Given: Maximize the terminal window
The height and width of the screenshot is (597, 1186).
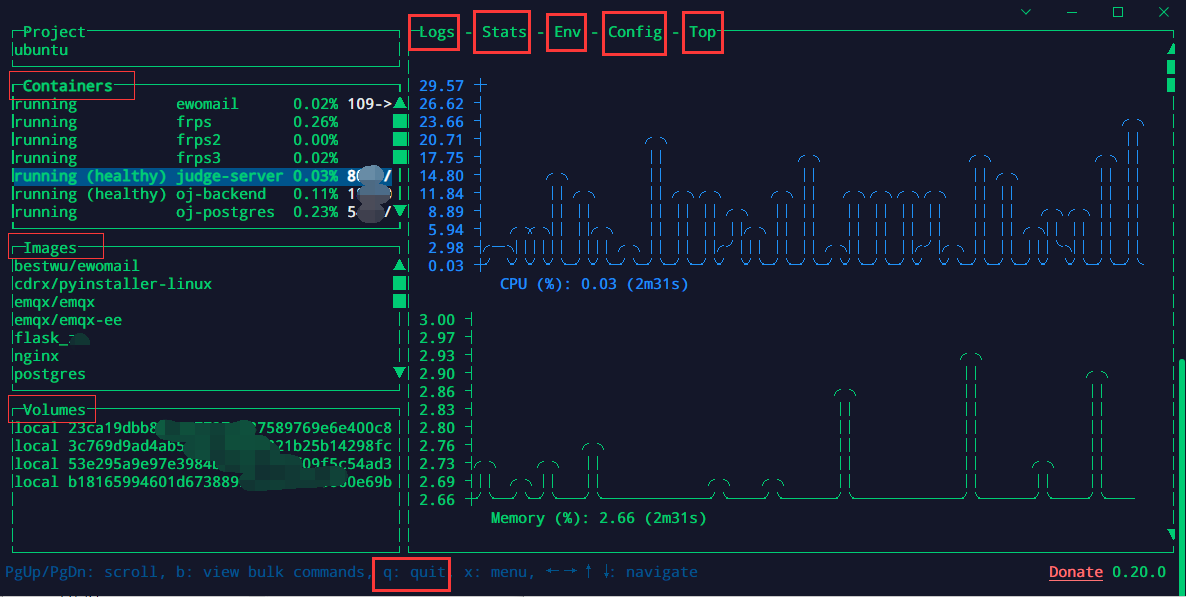Looking at the screenshot, I should pos(1118,12).
